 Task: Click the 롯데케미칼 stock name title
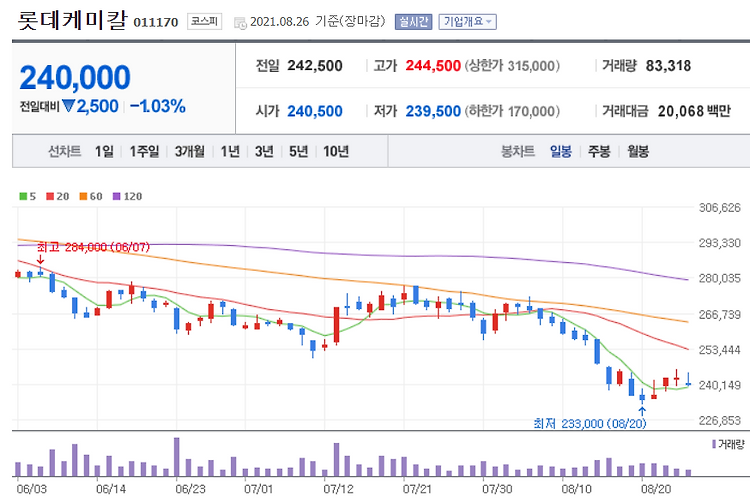73,20
